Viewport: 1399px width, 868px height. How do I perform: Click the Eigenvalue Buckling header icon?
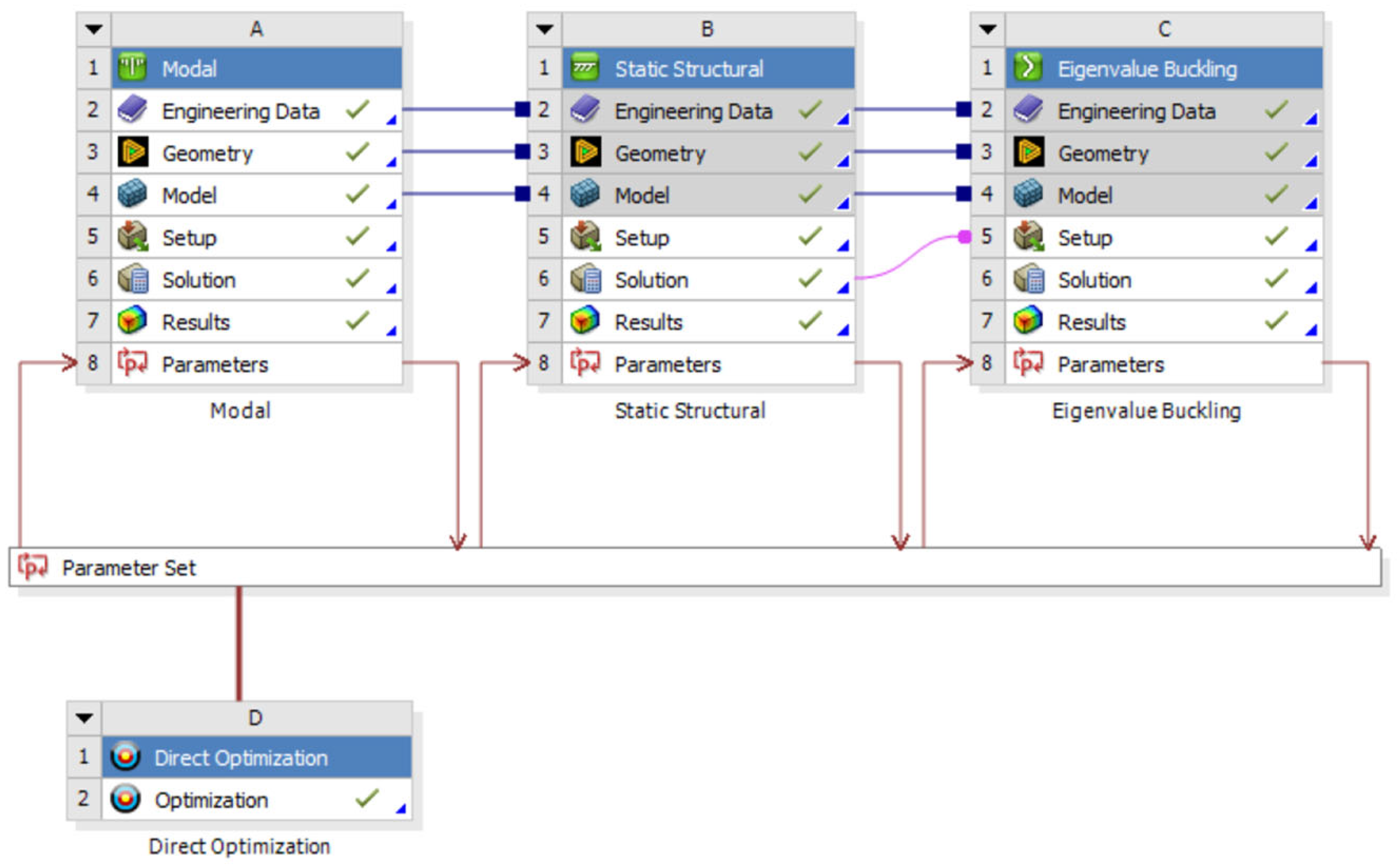(x=1028, y=68)
